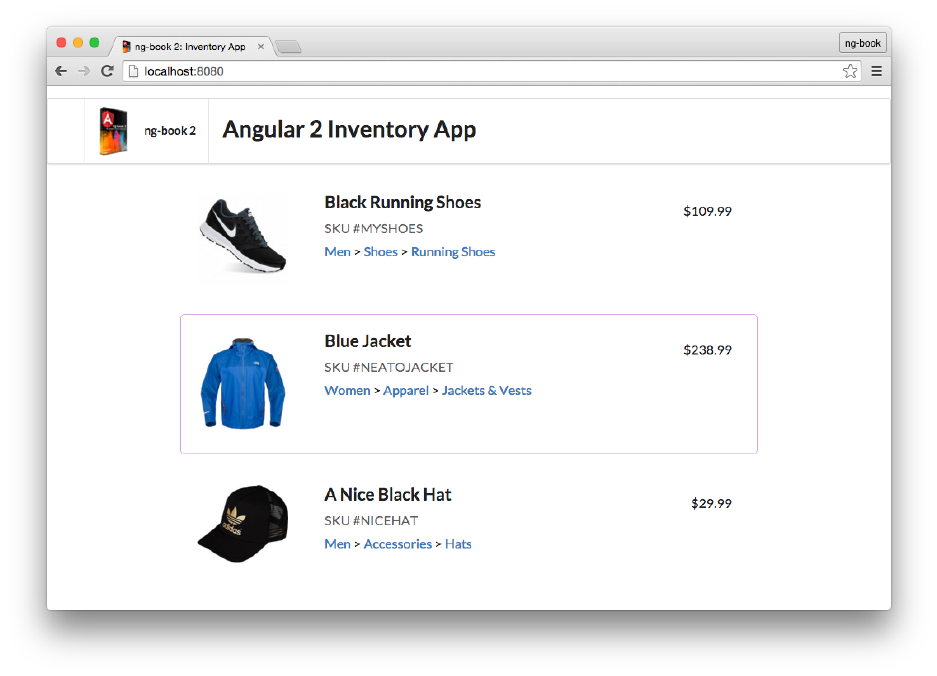Bookmark page with the star icon
937x676 pixels.
click(850, 71)
